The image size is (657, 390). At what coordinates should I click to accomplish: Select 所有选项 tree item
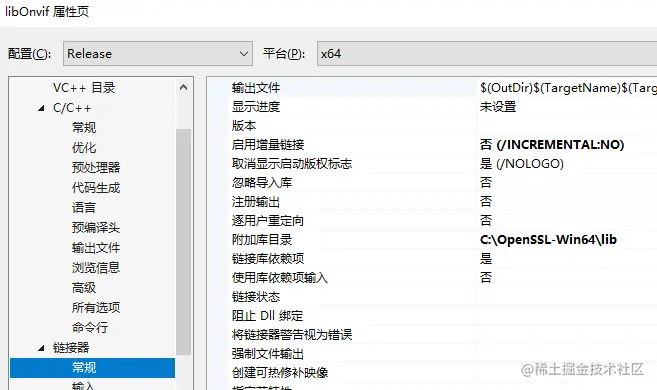point(96,307)
